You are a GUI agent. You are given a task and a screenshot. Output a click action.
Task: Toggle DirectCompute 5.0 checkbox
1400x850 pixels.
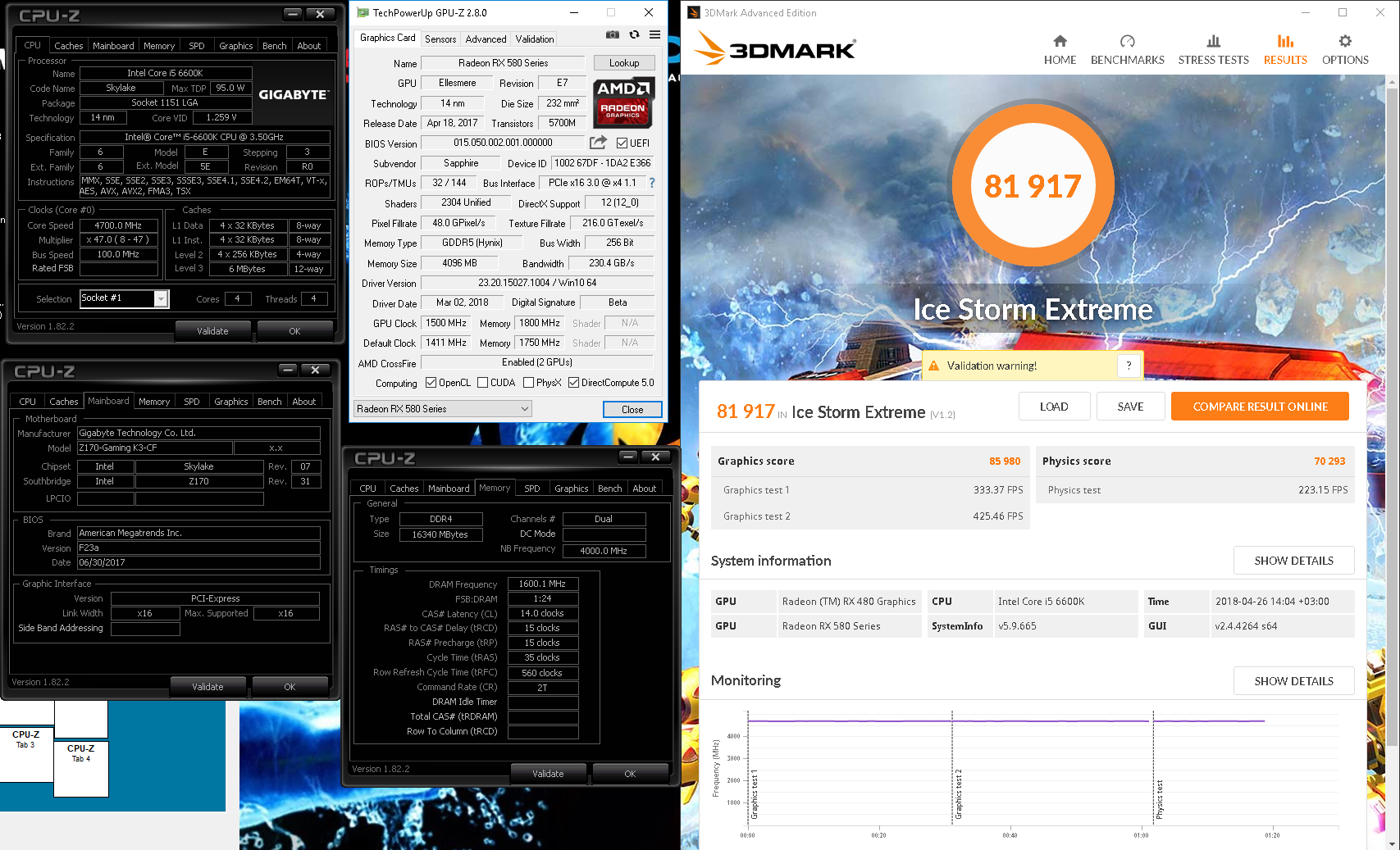[x=573, y=383]
